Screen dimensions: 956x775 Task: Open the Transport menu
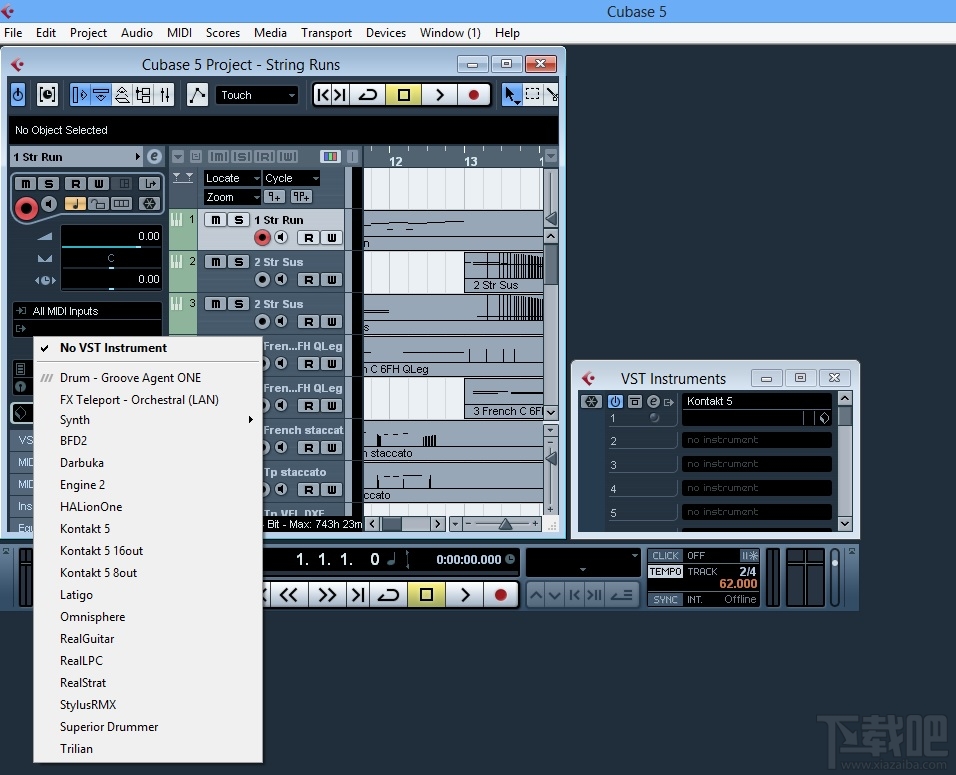click(326, 33)
